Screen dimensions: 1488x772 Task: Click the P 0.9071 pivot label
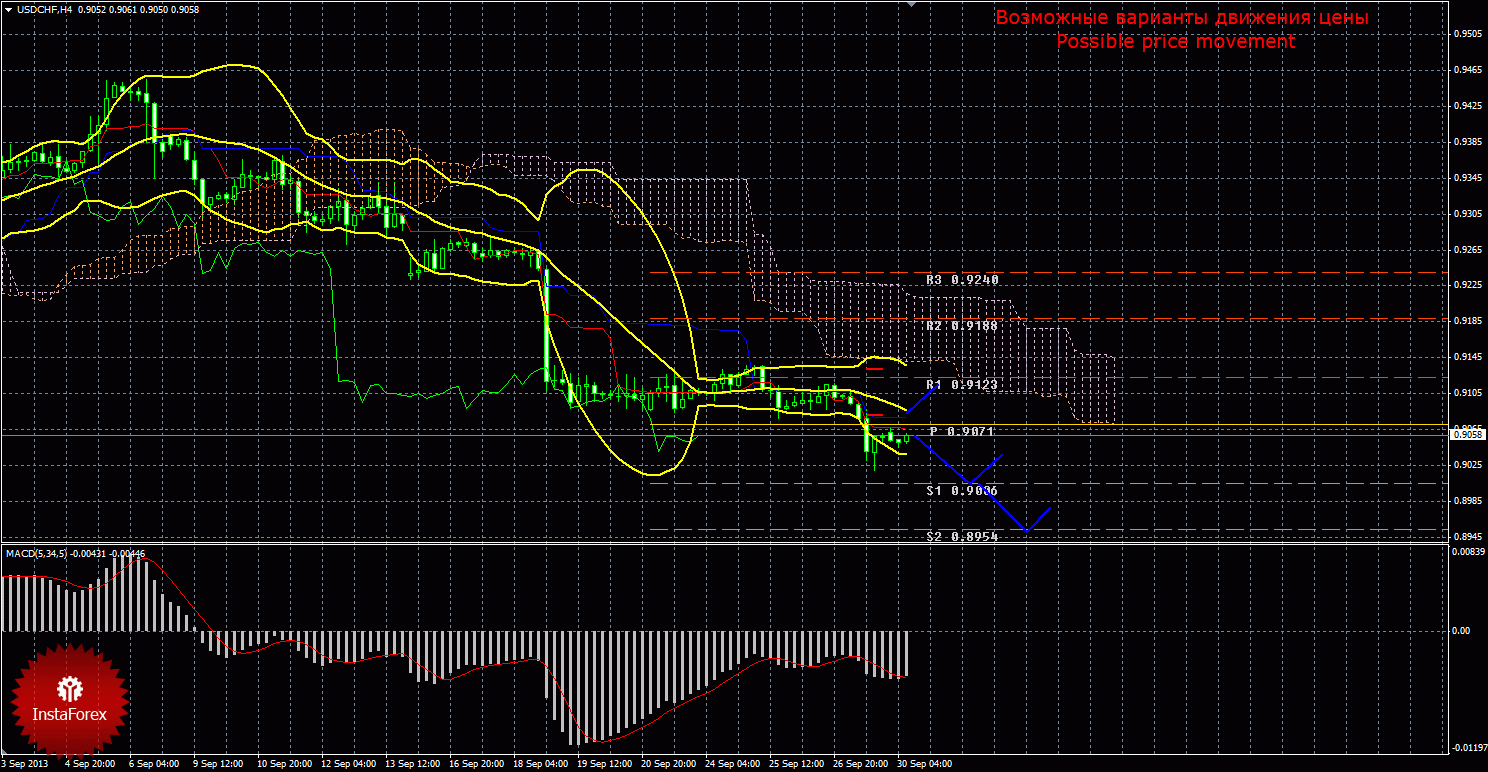point(962,431)
